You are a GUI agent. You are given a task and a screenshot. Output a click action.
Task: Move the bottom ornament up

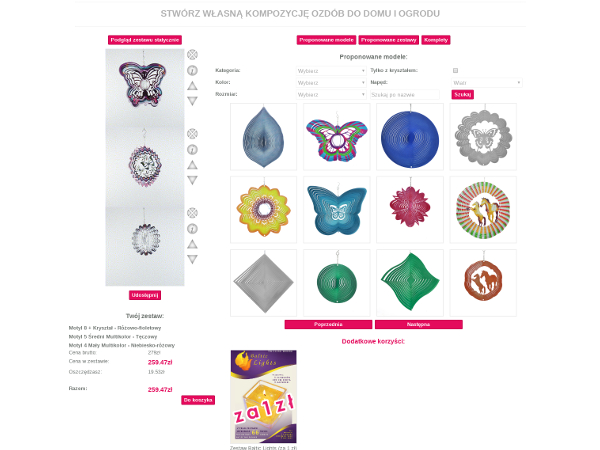[192, 244]
